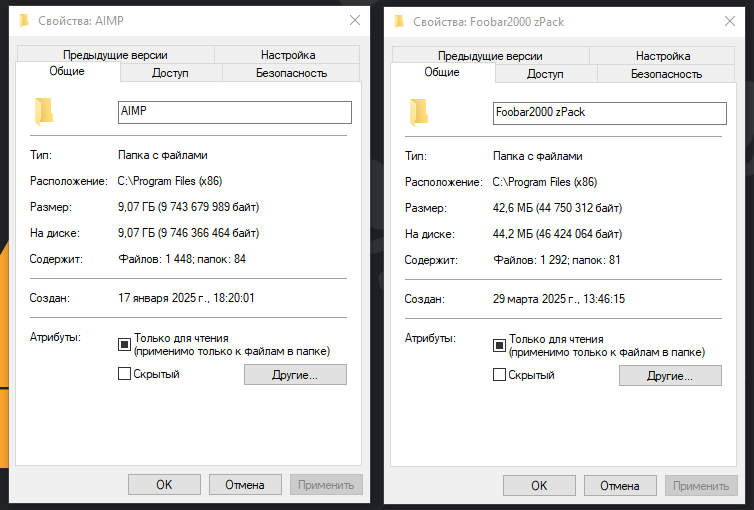Click the folder icon in AIMP title bar
Screen dimensions: 754x510
[x=24, y=20]
